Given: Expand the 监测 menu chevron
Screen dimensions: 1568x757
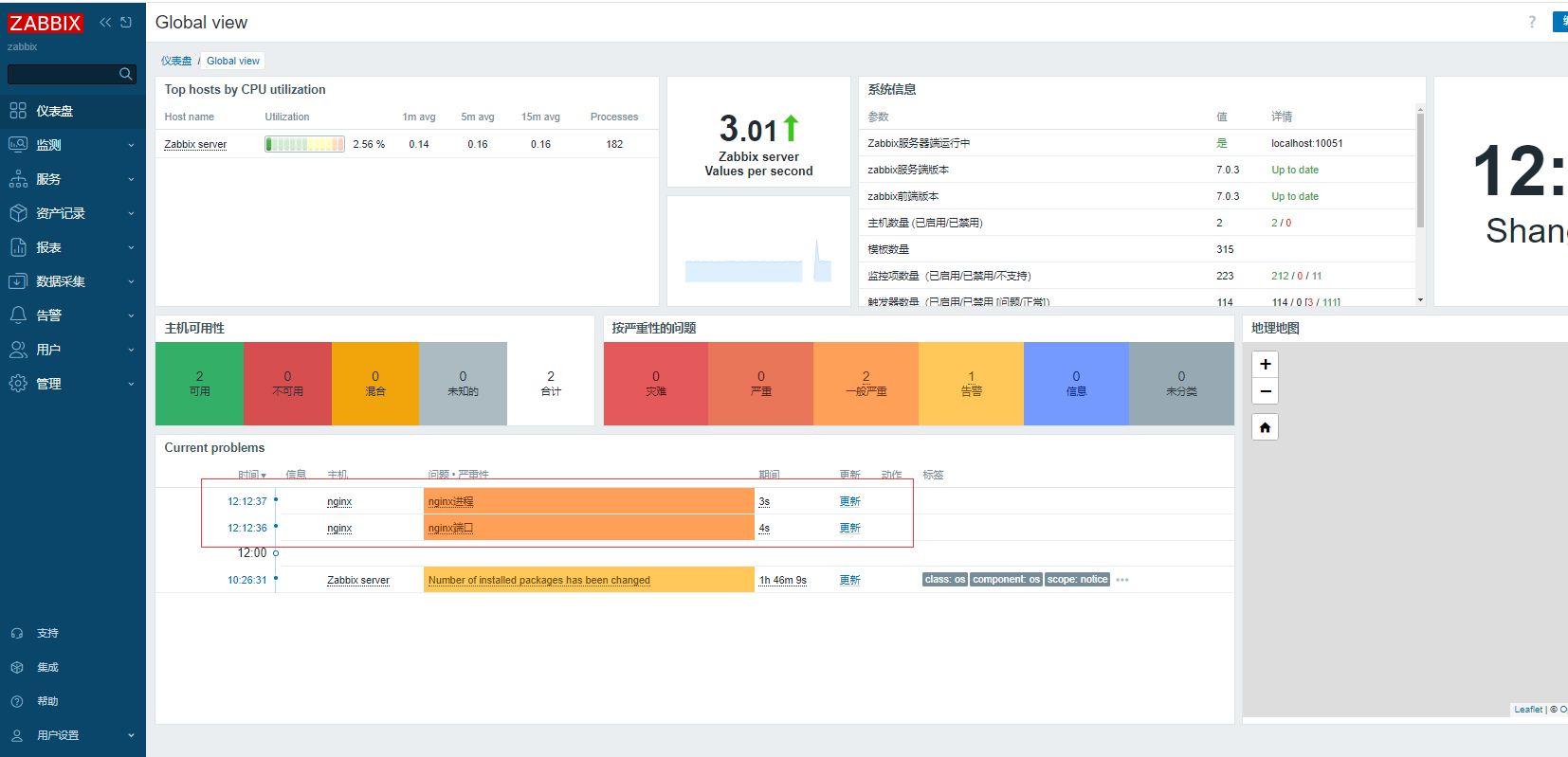Looking at the screenshot, I should (131, 145).
